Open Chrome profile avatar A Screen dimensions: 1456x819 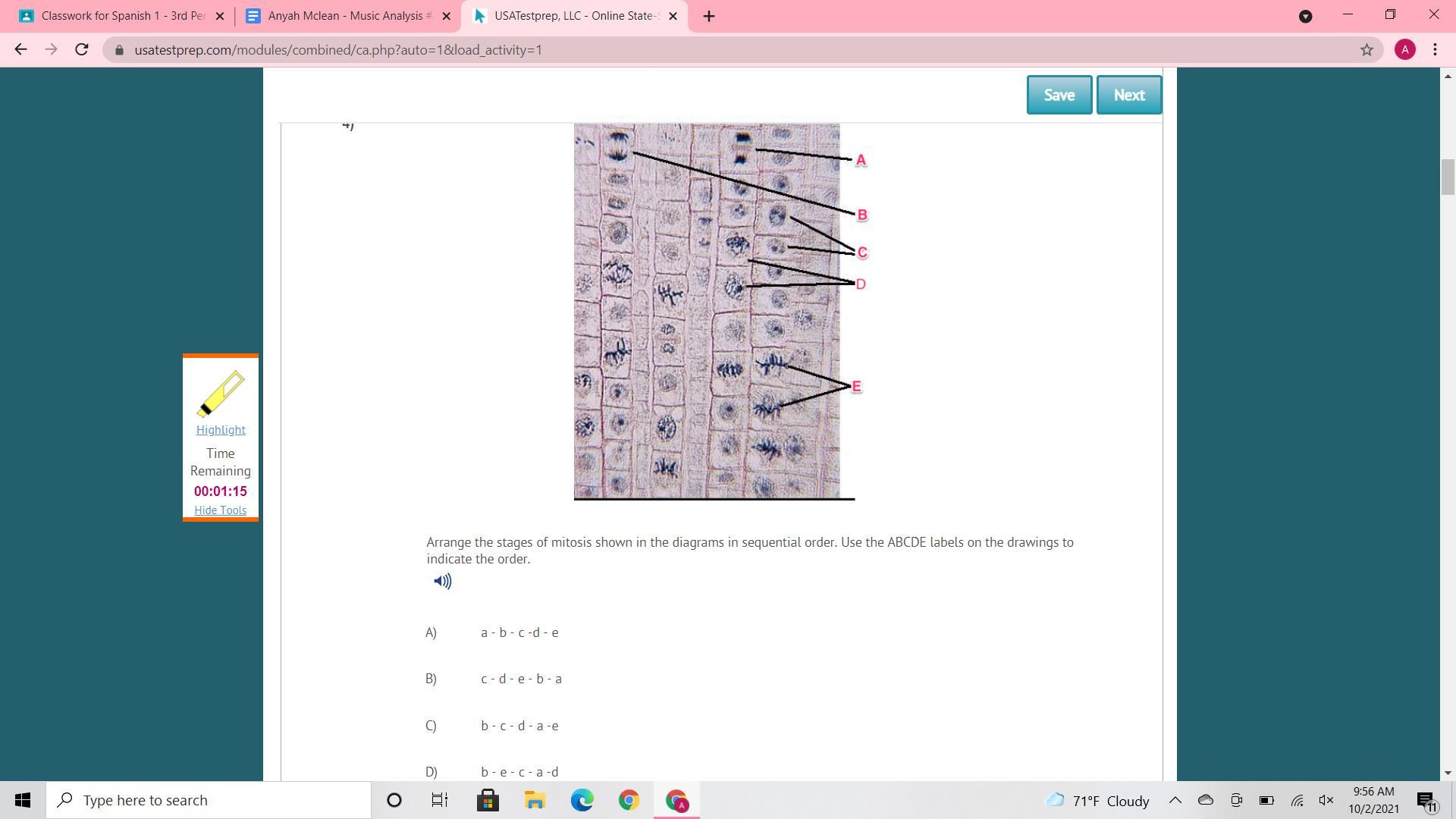click(1404, 50)
